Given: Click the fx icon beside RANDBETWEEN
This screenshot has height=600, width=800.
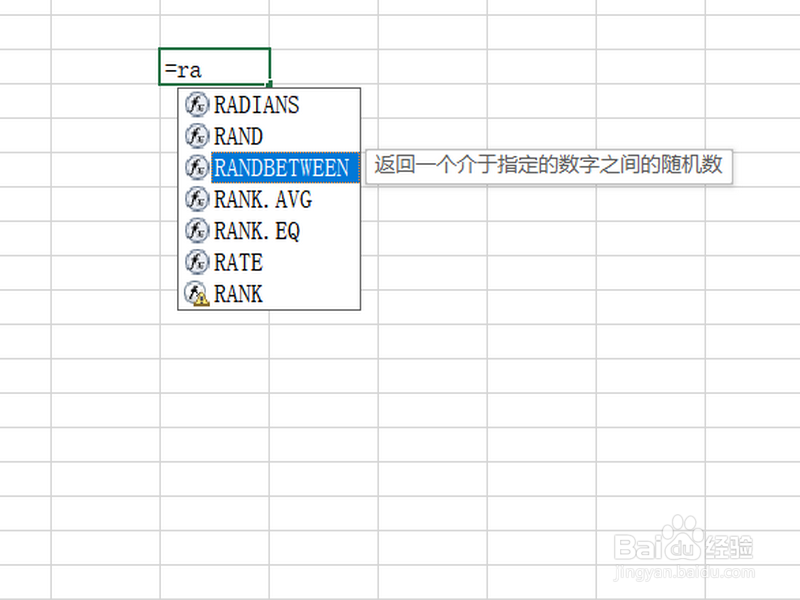Looking at the screenshot, I should coord(197,167).
